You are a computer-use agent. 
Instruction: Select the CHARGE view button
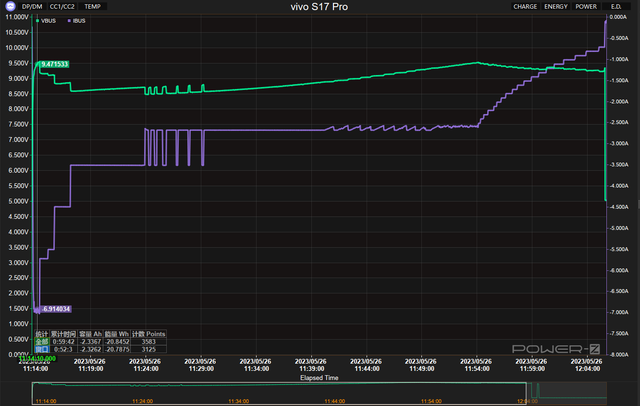525,7
